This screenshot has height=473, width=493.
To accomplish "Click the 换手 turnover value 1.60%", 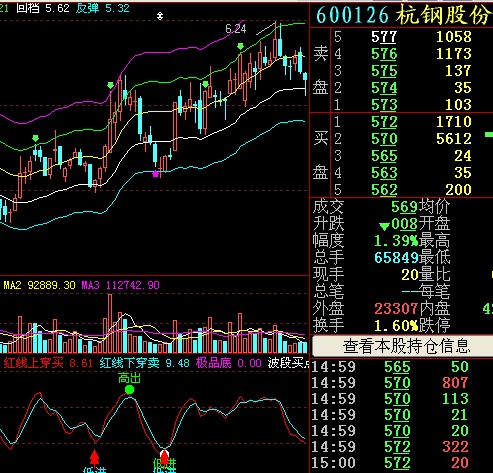I will (x=396, y=326).
